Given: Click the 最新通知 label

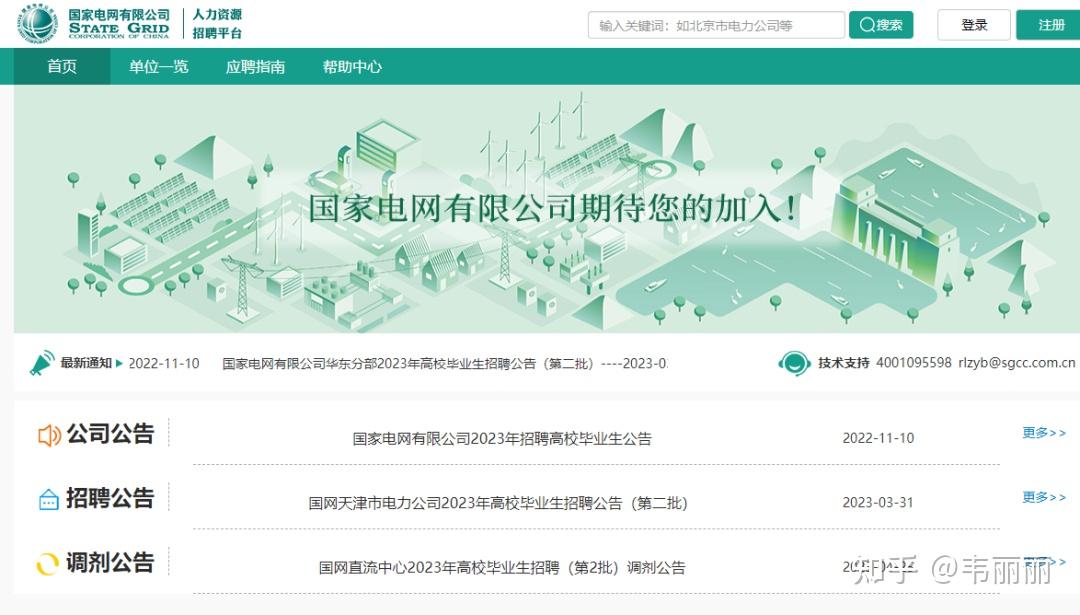Looking at the screenshot, I should pos(86,363).
